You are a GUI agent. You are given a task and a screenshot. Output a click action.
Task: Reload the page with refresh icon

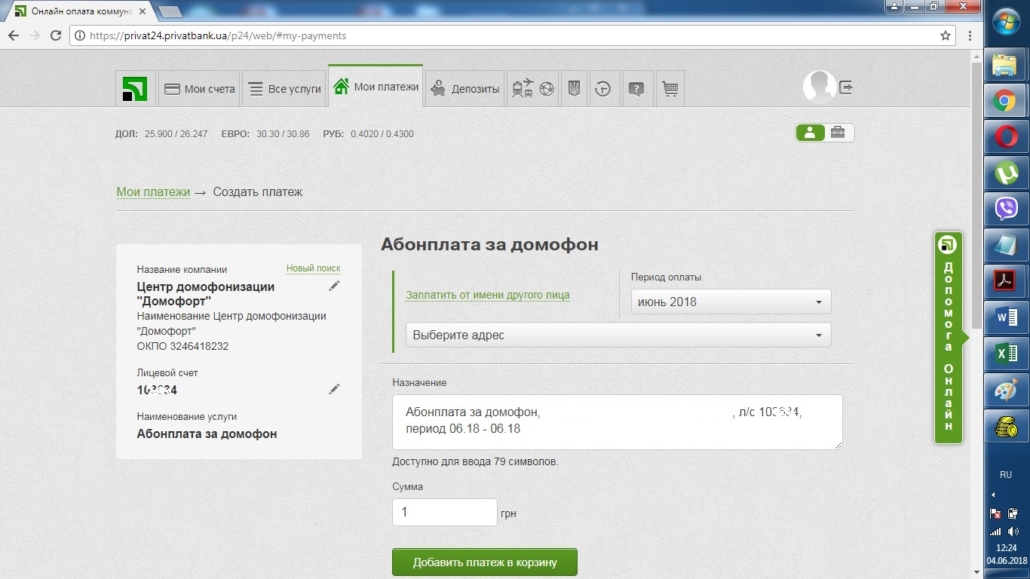pyautogui.click(x=56, y=35)
